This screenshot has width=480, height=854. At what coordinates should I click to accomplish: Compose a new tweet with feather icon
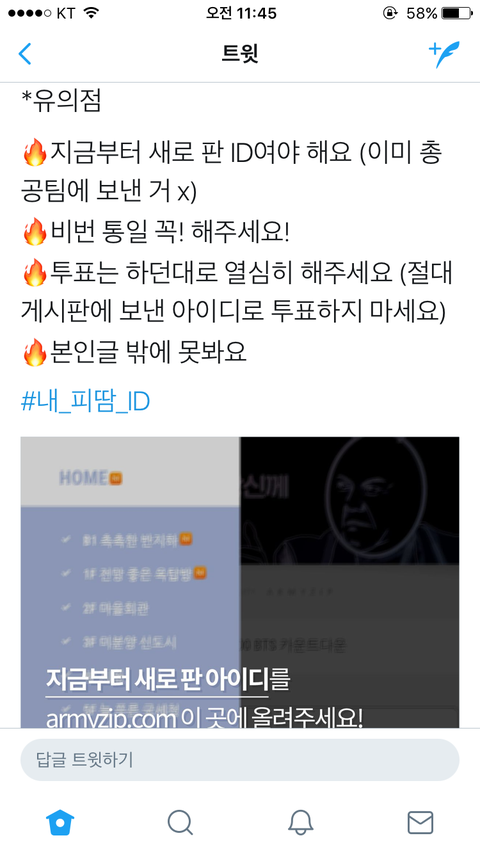pyautogui.click(x=444, y=54)
